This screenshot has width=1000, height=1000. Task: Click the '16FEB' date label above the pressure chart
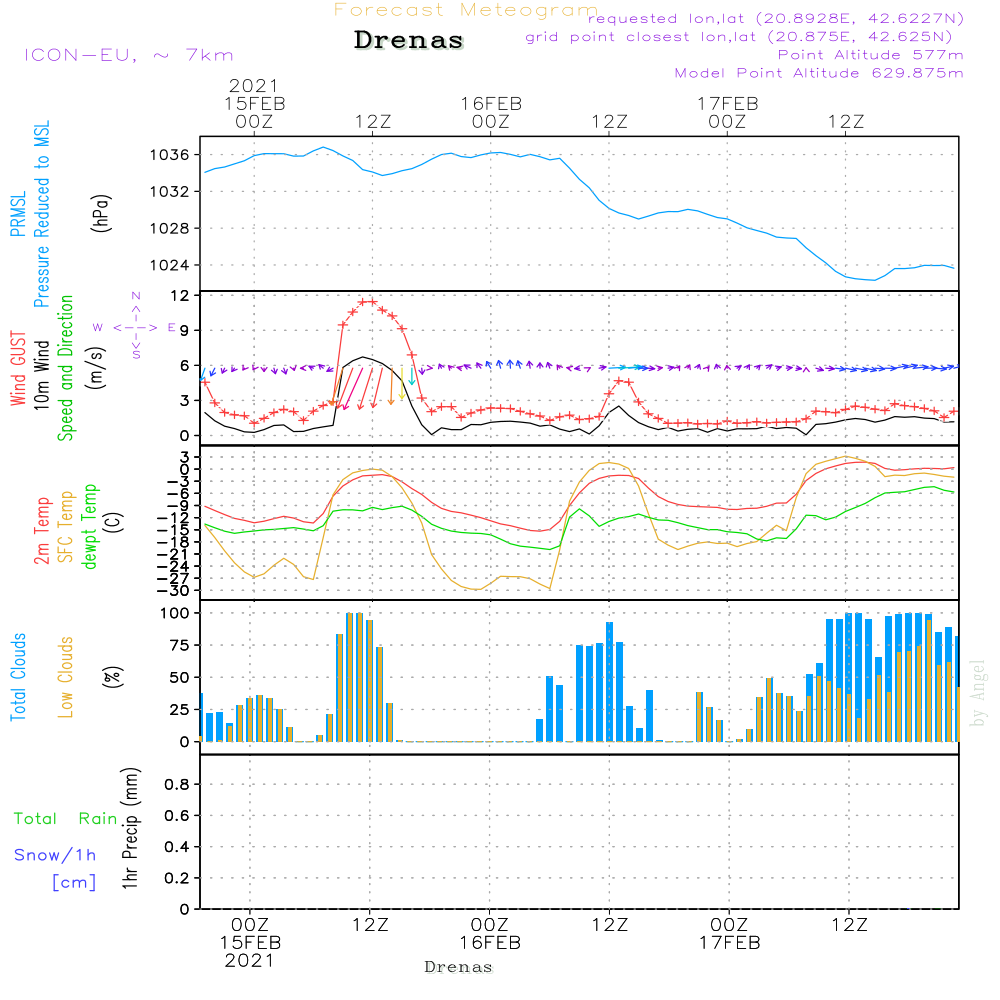(491, 103)
